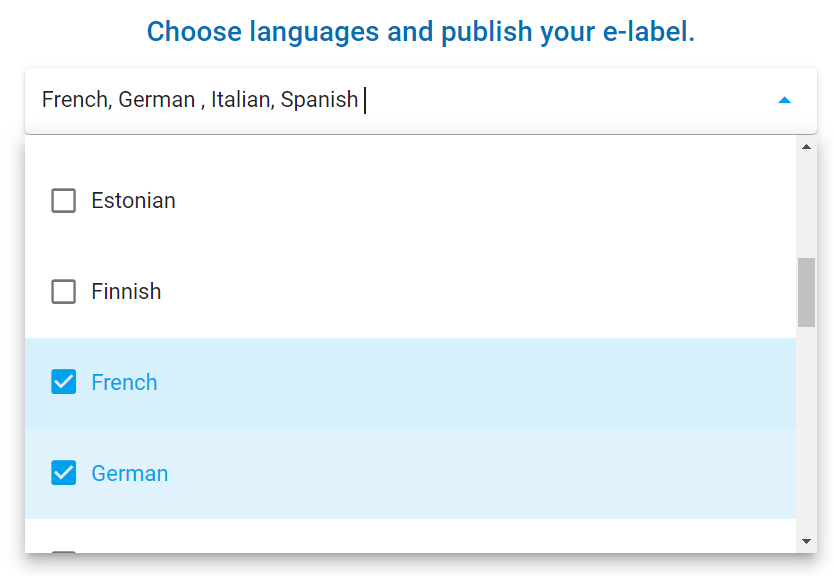Screen dimensions: 834x576
Task: Click the 'Choose languages and publish' heading
Action: (420, 32)
